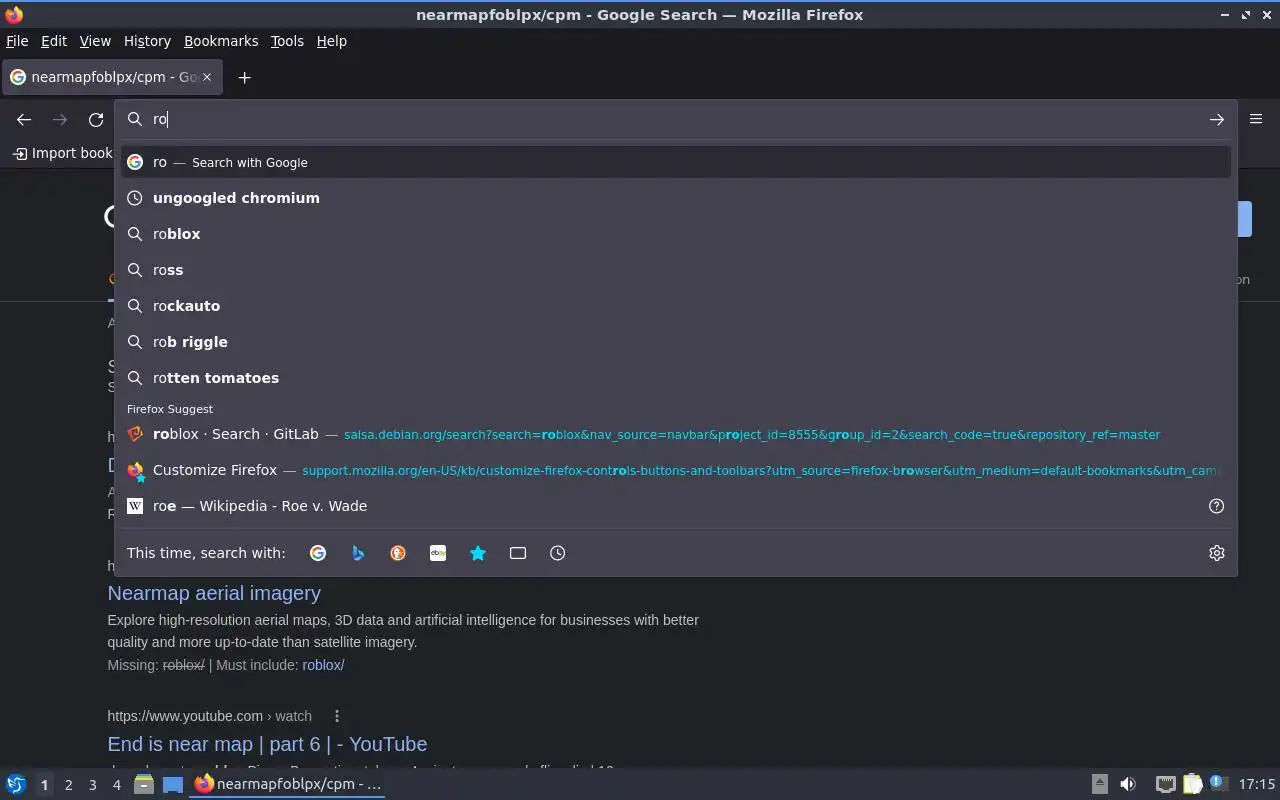Search history via the clock icon

(x=558, y=553)
